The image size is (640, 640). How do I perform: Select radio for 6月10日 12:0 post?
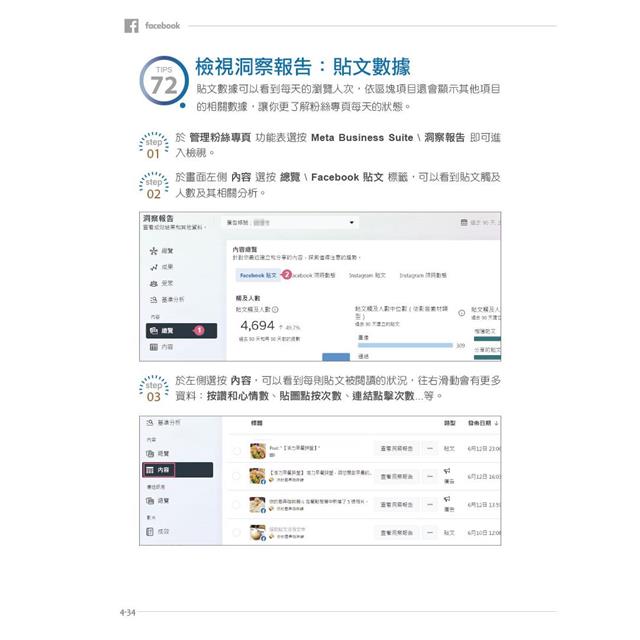(x=236, y=533)
